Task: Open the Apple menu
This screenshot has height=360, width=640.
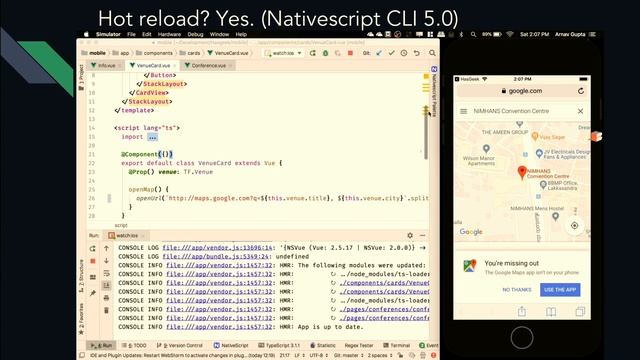Action: pos(86,34)
